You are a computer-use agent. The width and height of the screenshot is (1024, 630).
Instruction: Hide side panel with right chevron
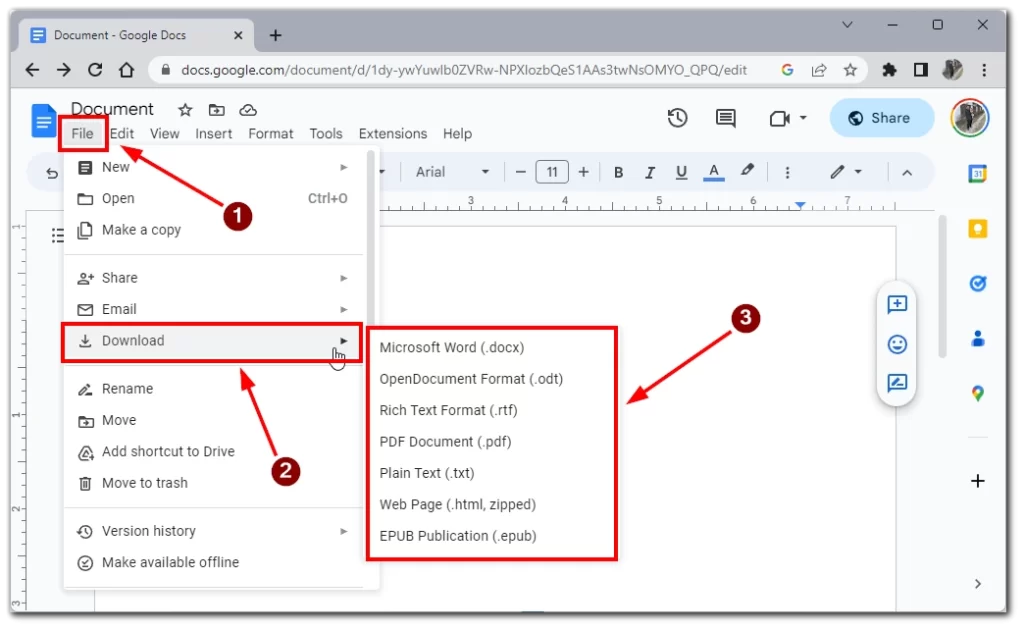point(977,584)
